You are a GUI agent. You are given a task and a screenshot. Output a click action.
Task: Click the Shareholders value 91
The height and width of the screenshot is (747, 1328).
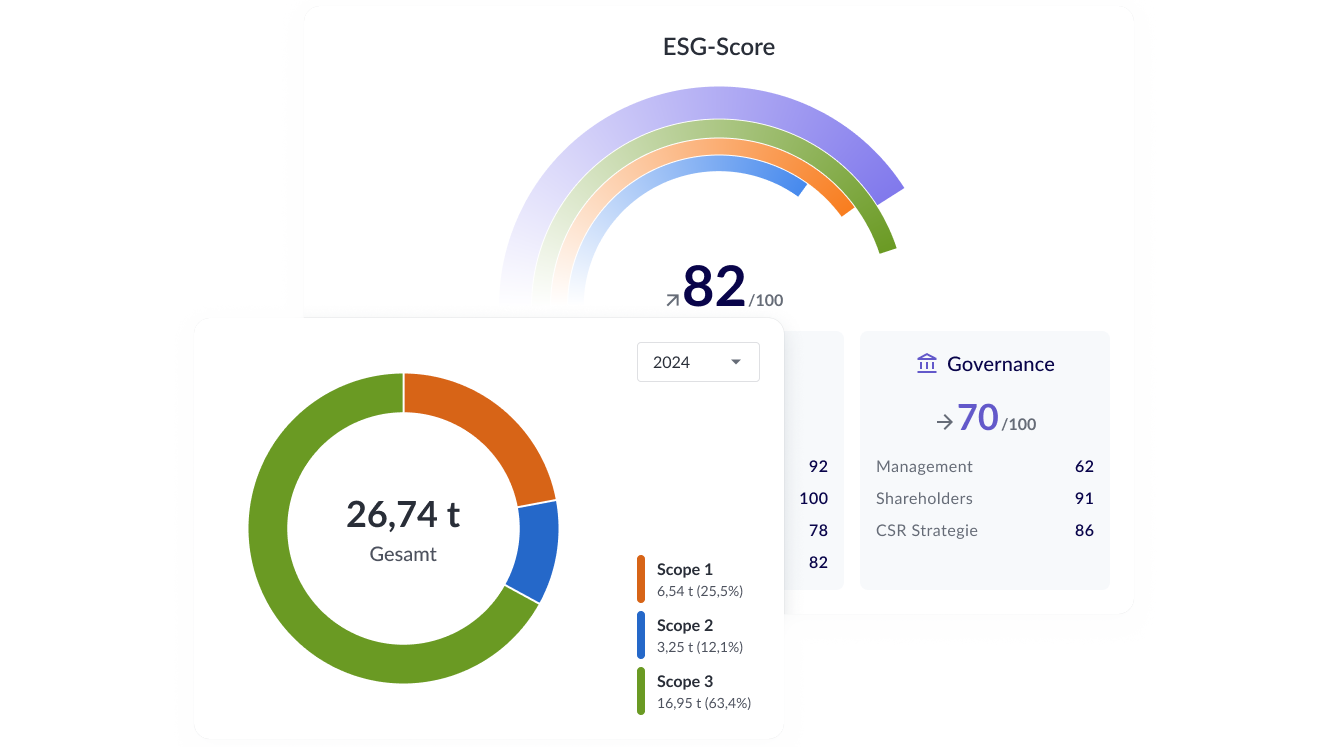click(x=1084, y=499)
